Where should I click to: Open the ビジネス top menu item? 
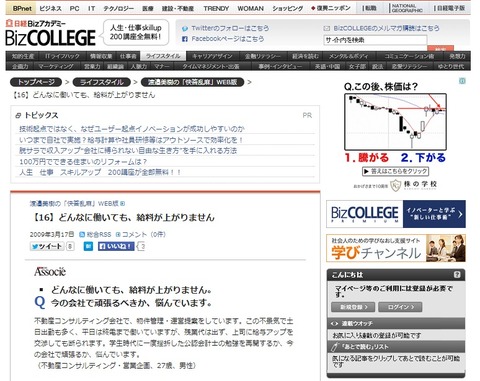coord(50,9)
